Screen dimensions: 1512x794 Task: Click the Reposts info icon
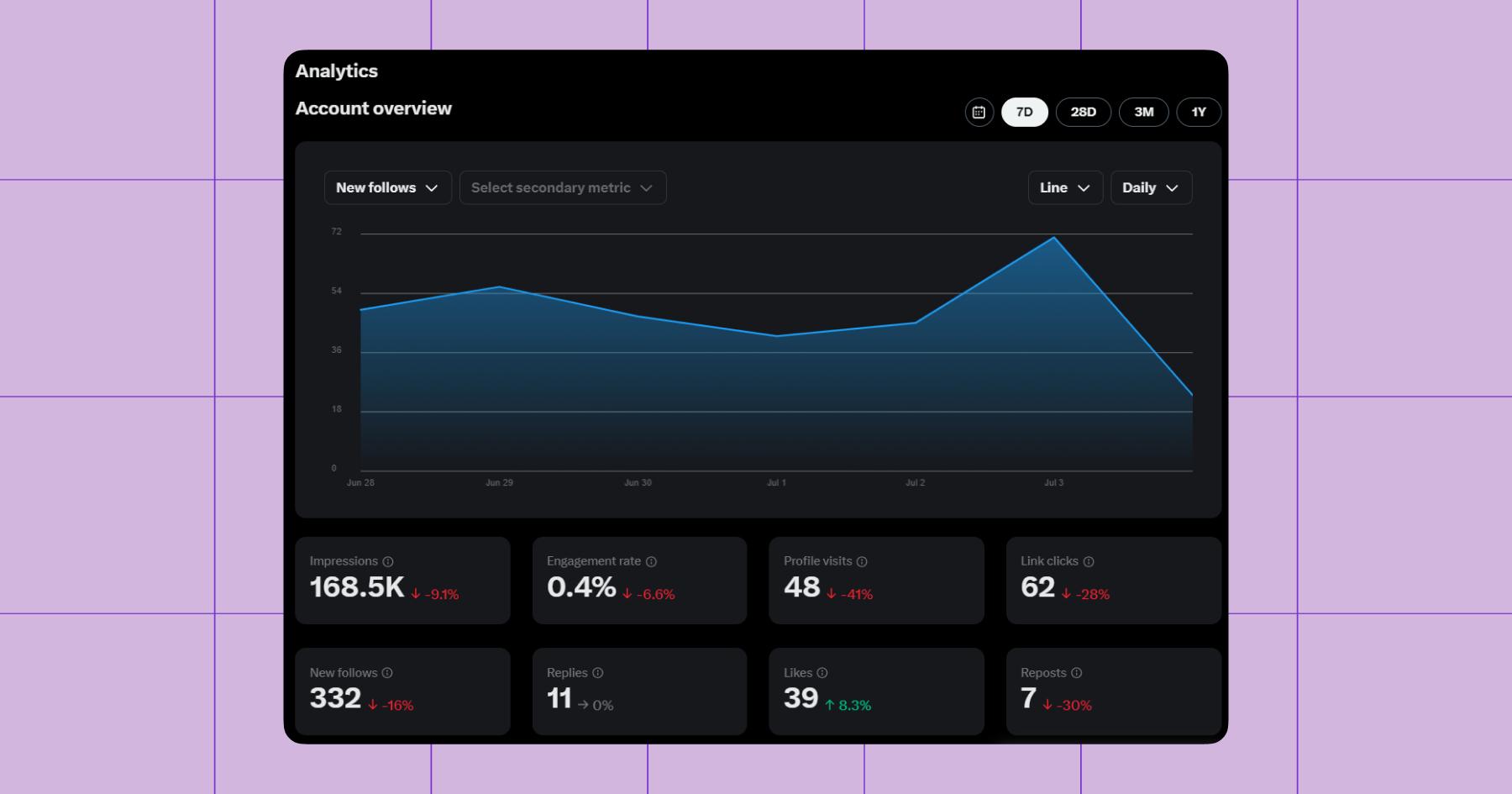[x=1077, y=673]
